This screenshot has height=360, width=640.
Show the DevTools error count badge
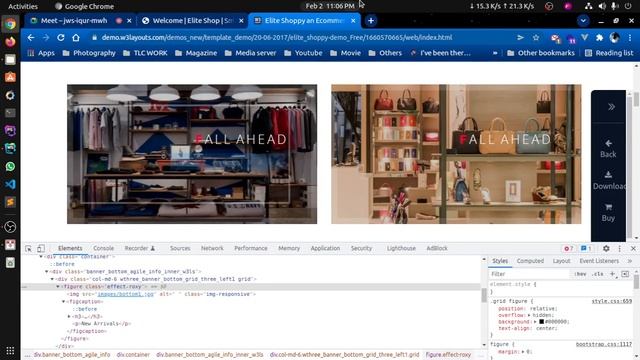(568, 248)
